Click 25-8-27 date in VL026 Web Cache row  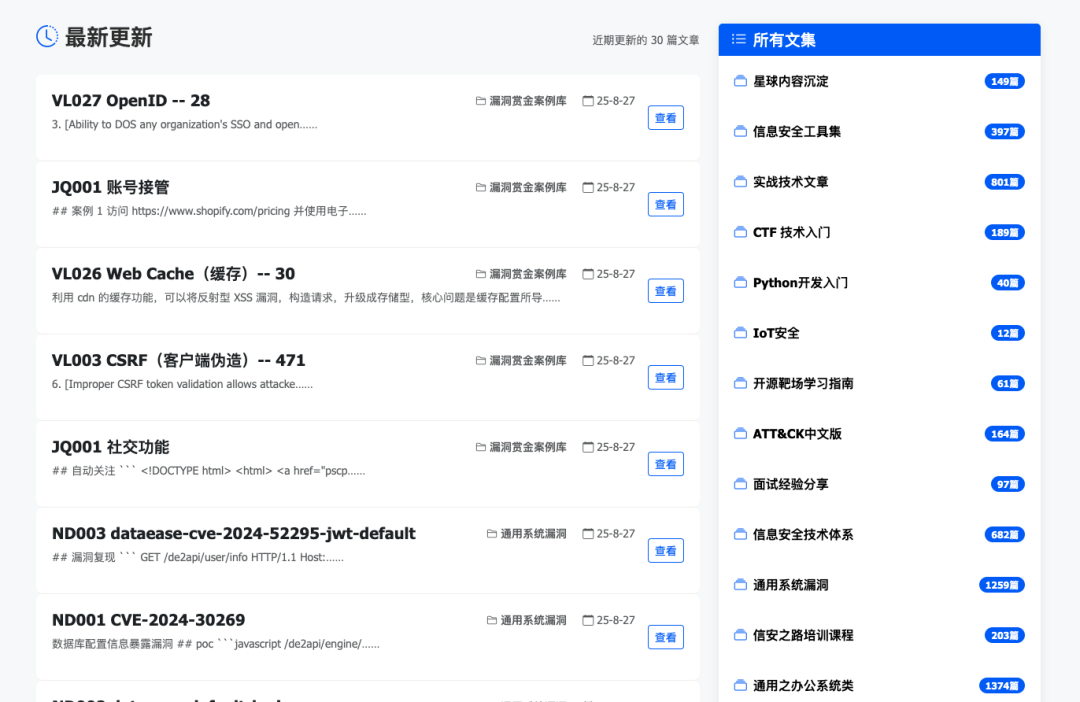click(x=616, y=273)
